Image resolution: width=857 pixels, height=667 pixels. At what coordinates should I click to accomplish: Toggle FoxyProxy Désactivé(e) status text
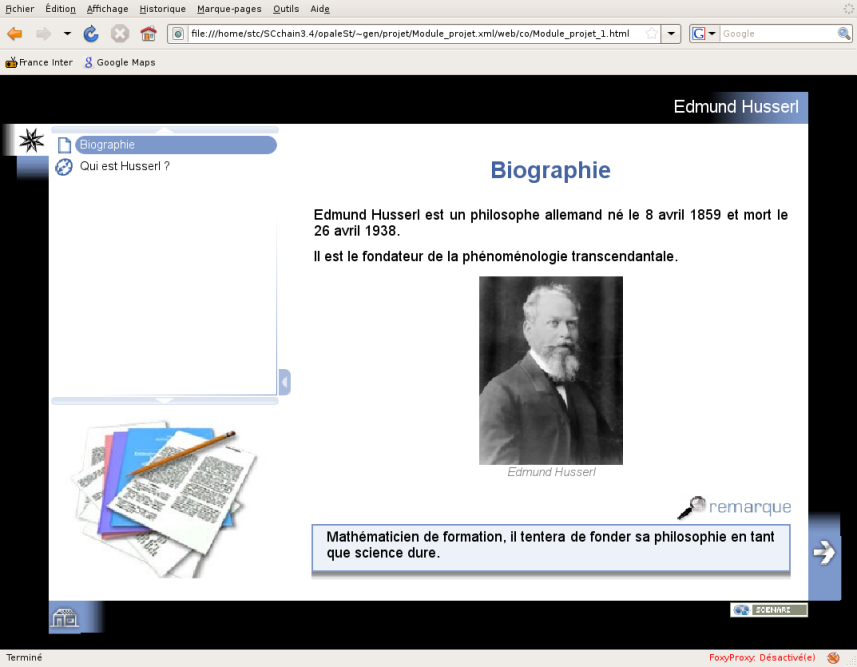(762, 658)
